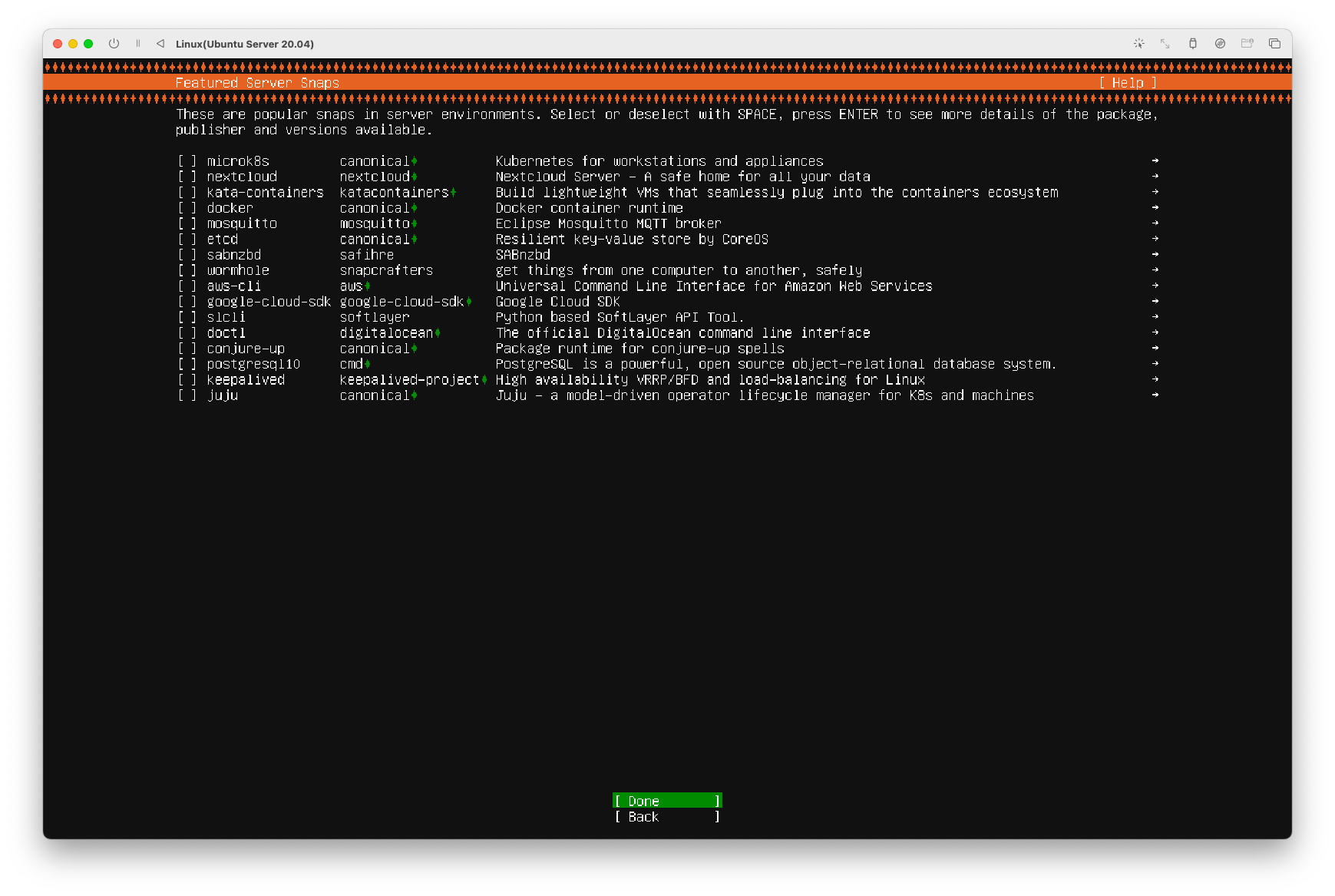Click the 'keepalived-project' publisher name
The width and height of the screenshot is (1335, 896).
409,380
